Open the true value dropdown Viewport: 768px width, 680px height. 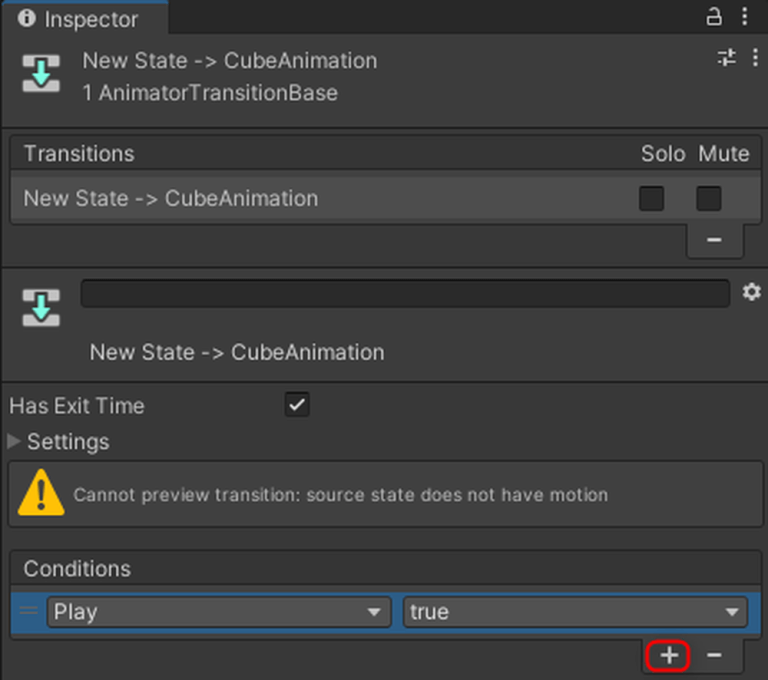click(575, 612)
